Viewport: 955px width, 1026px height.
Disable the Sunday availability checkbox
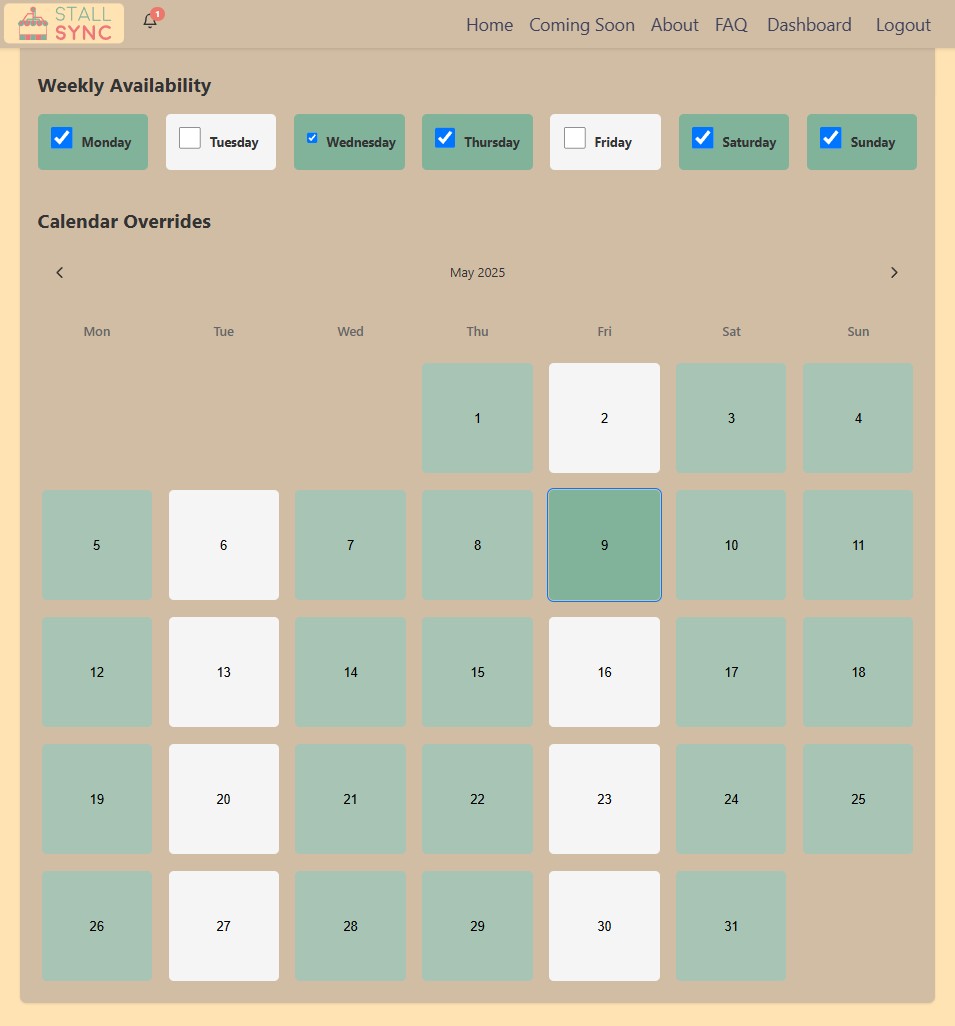tap(831, 138)
